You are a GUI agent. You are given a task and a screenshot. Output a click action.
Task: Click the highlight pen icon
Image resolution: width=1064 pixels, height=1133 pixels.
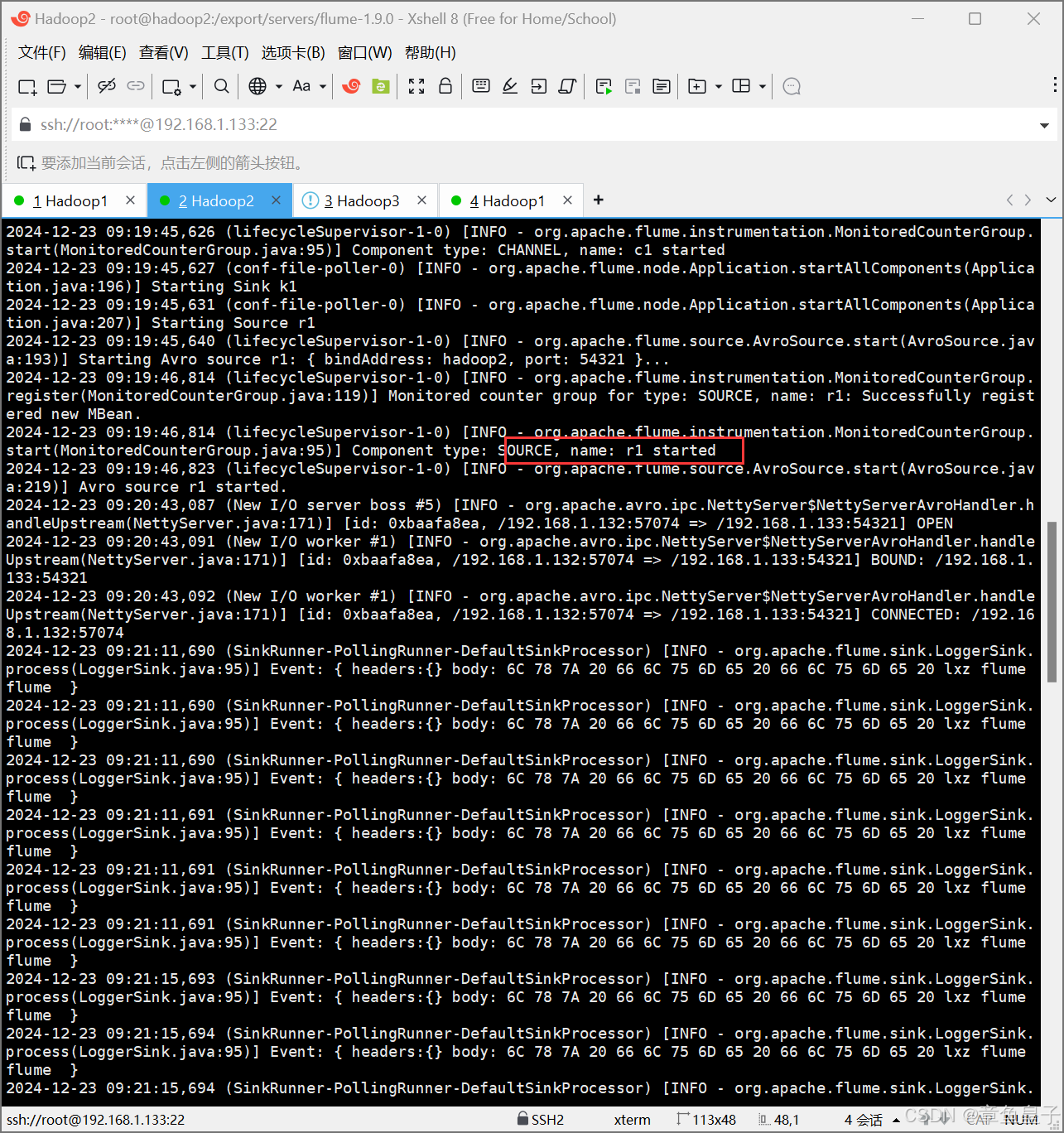[x=510, y=86]
